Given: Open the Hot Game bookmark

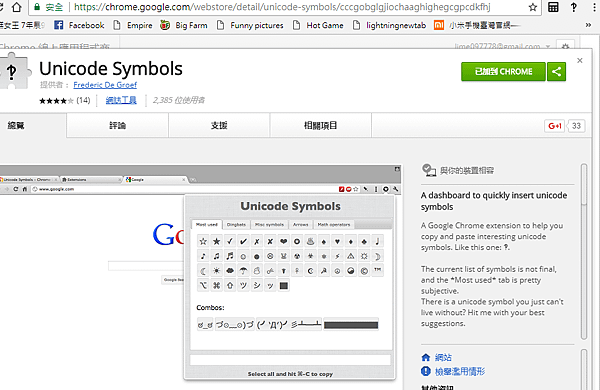Looking at the screenshot, I should tap(318, 25).
